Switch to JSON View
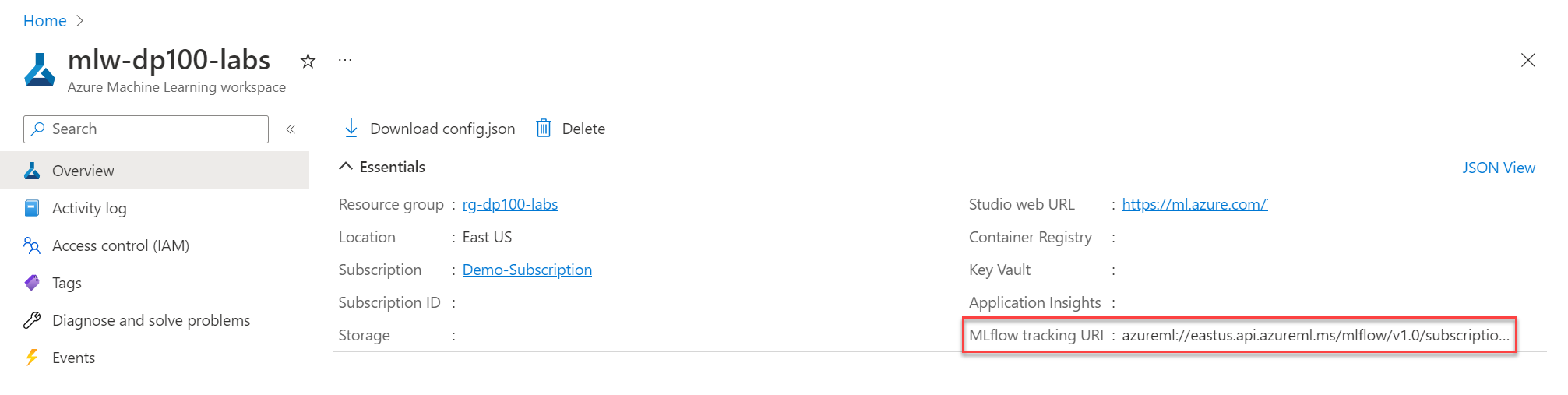This screenshot has width=1568, height=395. pos(1499,168)
